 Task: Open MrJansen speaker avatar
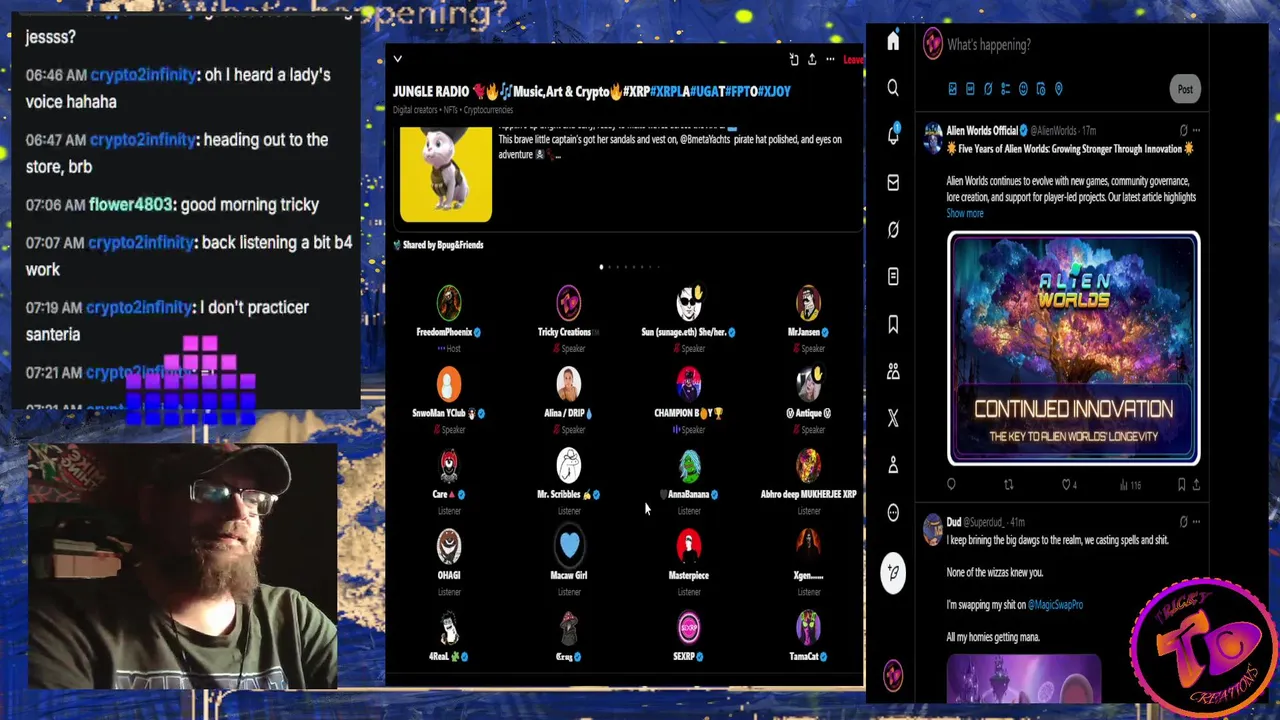point(809,303)
